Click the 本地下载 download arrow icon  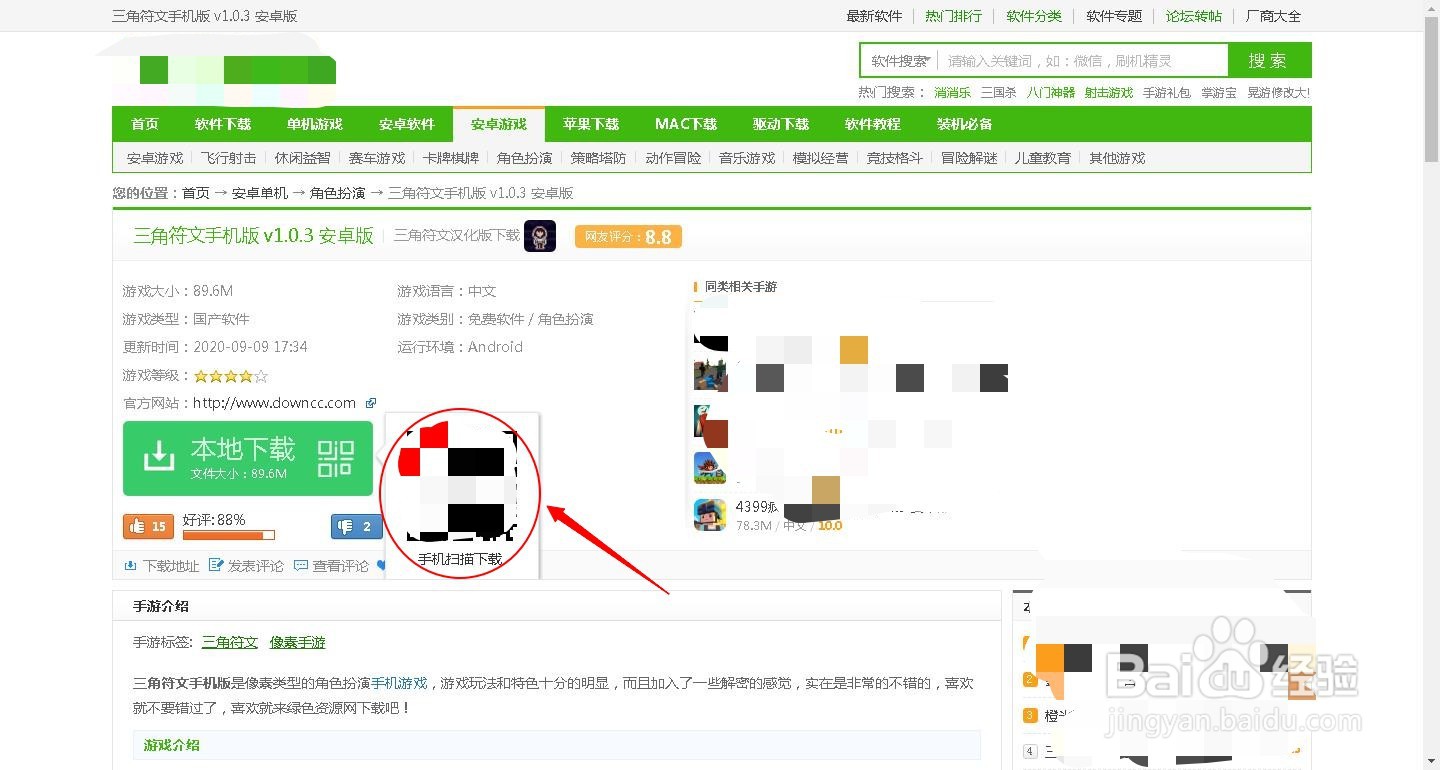[x=159, y=457]
